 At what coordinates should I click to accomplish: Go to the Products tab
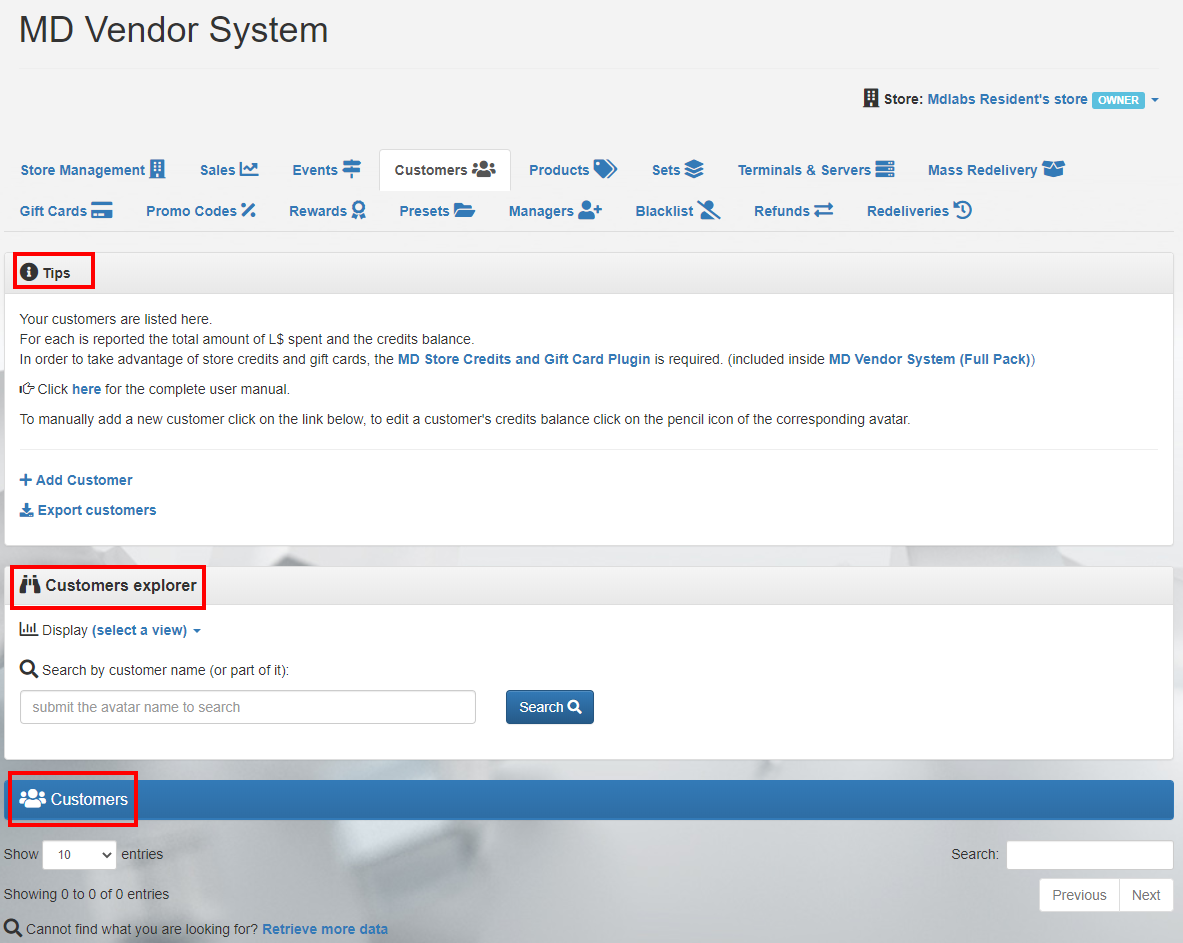(x=573, y=170)
